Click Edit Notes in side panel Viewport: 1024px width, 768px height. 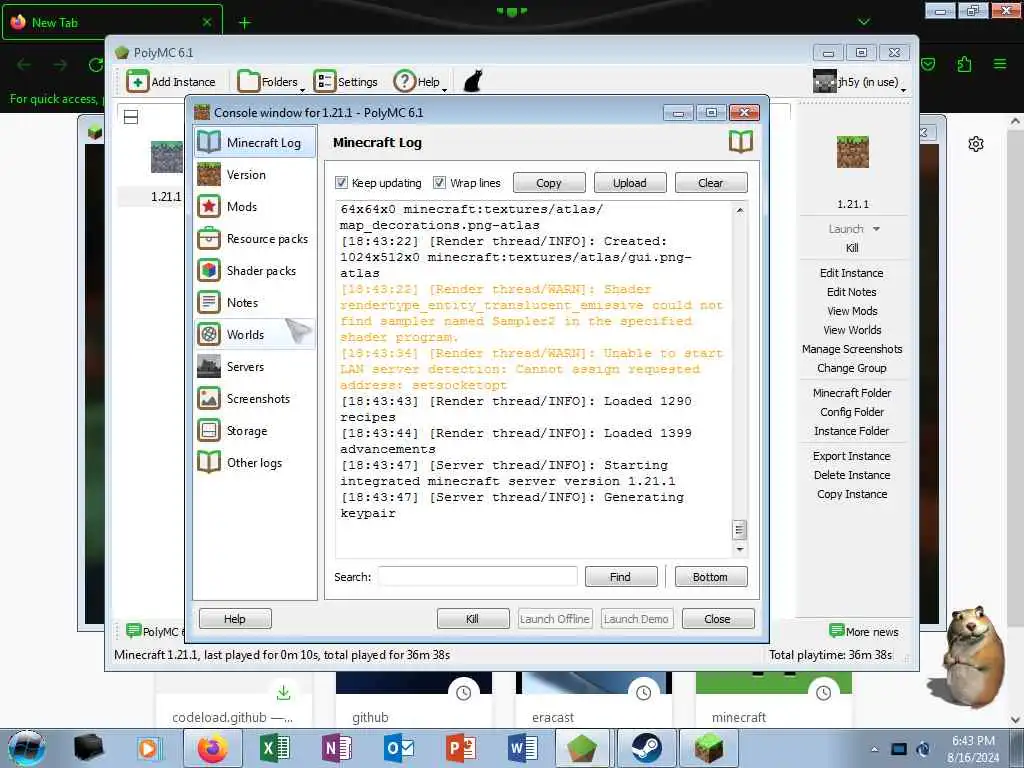(x=852, y=292)
